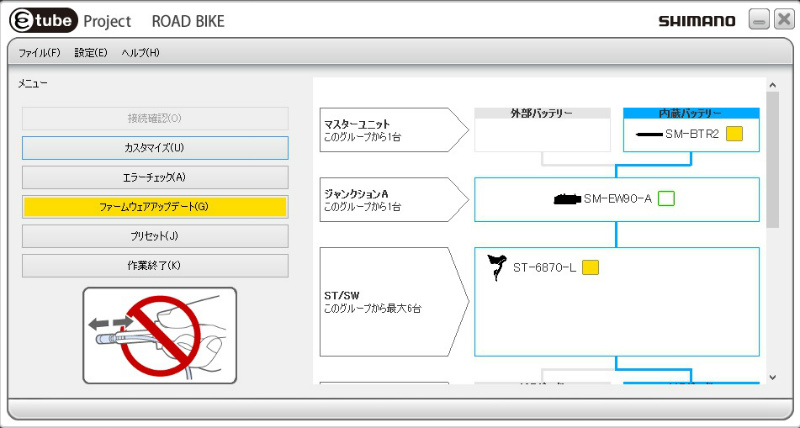This screenshot has height=428, width=800.
Task: Click the scroll down arrow
Action: [x=772, y=377]
